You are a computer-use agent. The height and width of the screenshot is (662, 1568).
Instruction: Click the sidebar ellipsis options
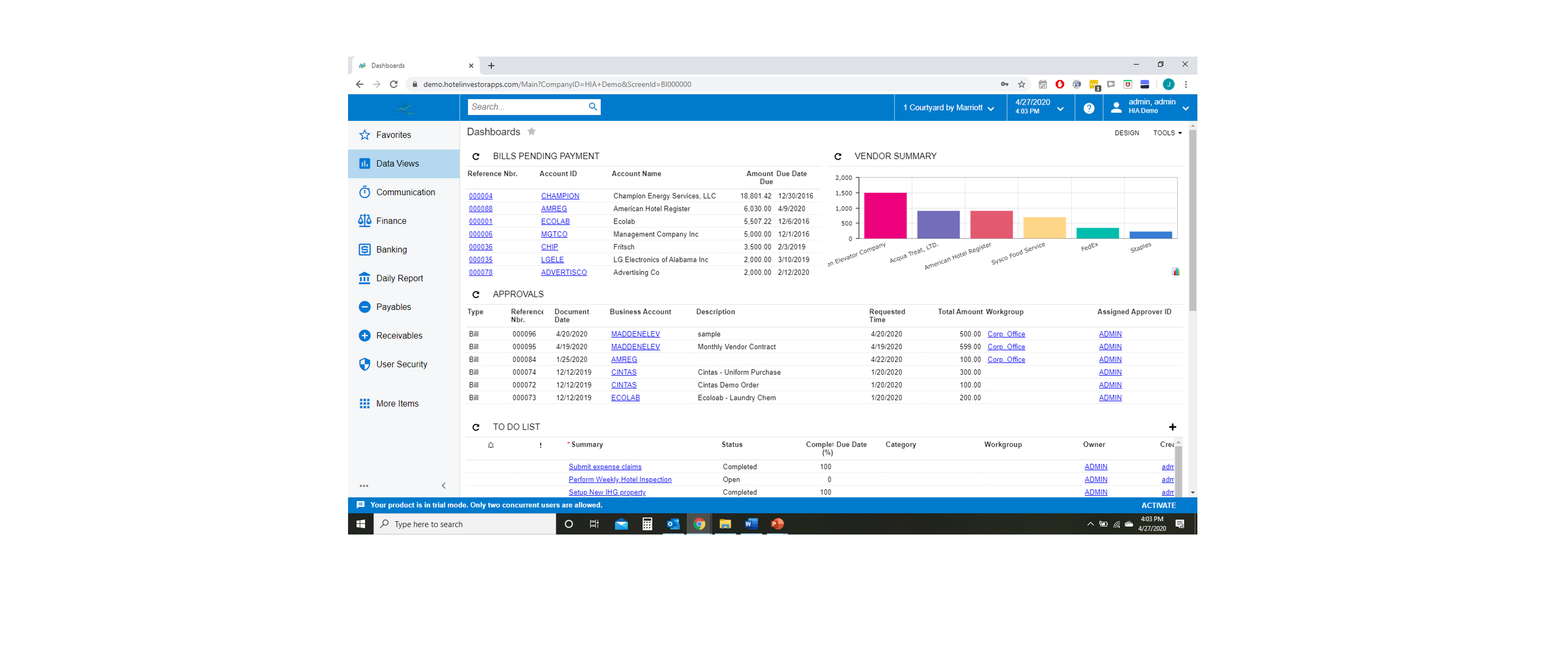(x=364, y=485)
